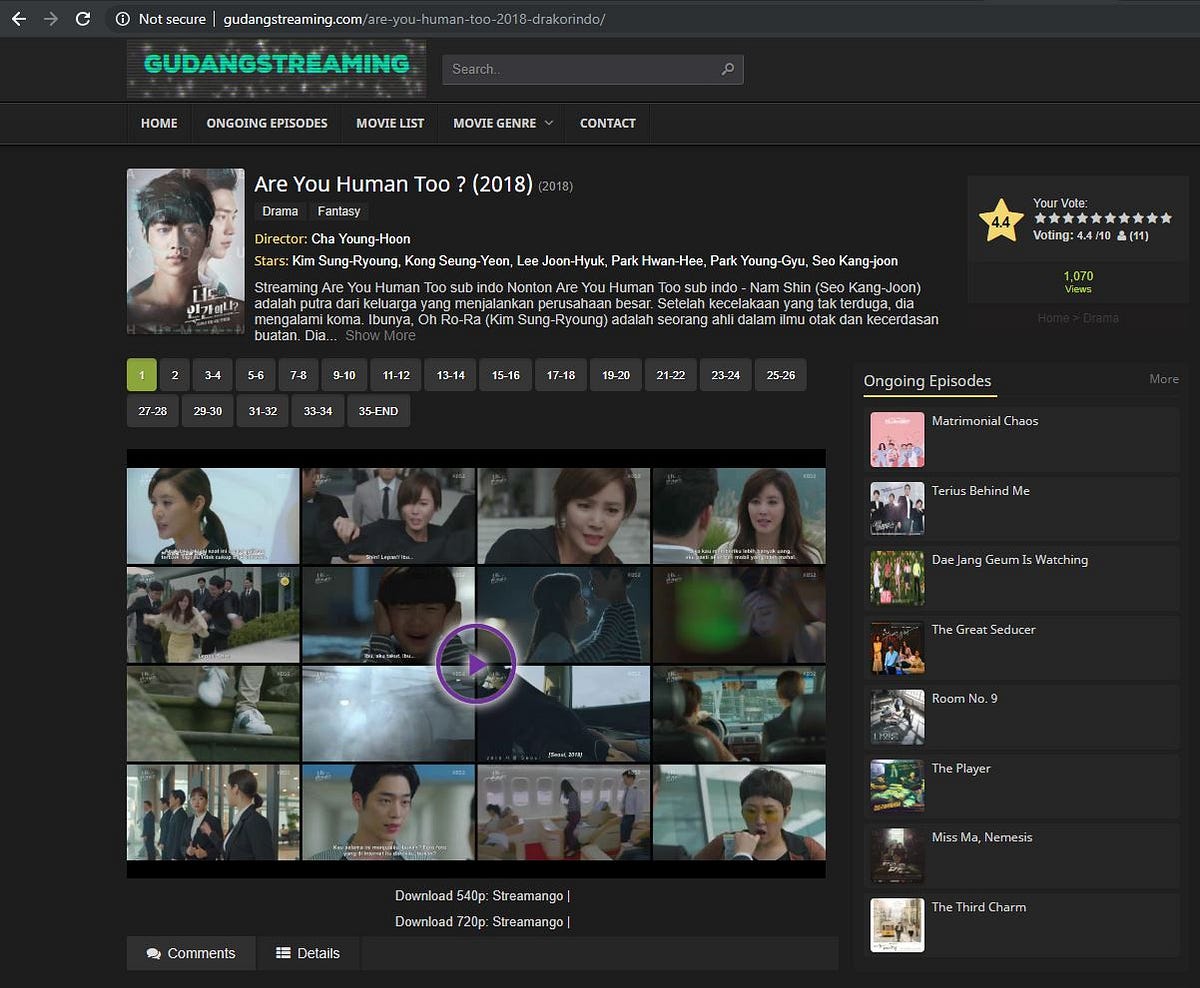Click the Details list icon

tap(283, 954)
